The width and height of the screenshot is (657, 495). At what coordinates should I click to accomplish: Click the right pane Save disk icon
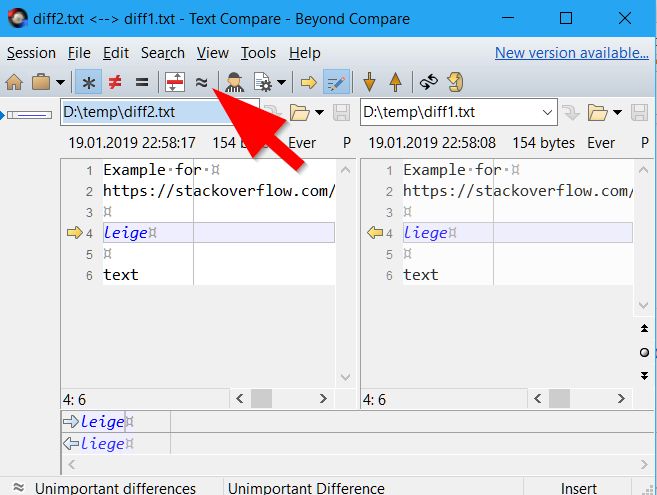coord(639,112)
